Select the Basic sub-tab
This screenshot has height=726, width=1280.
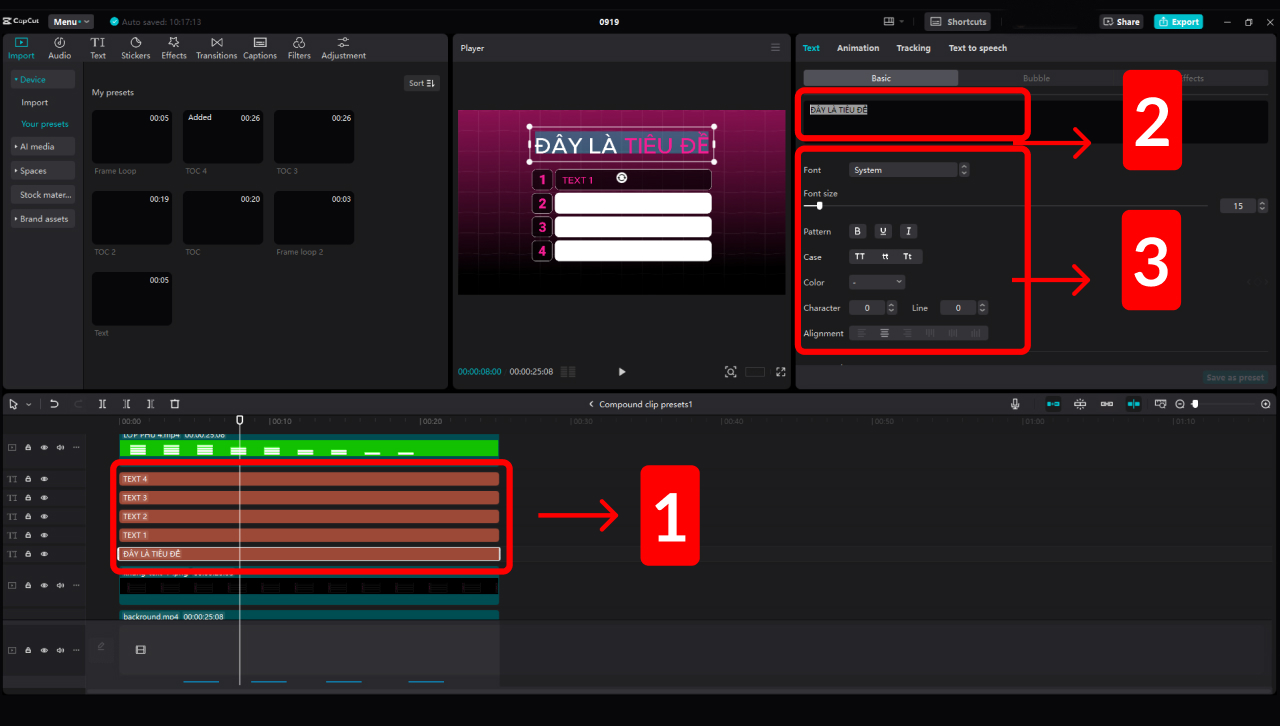click(881, 78)
